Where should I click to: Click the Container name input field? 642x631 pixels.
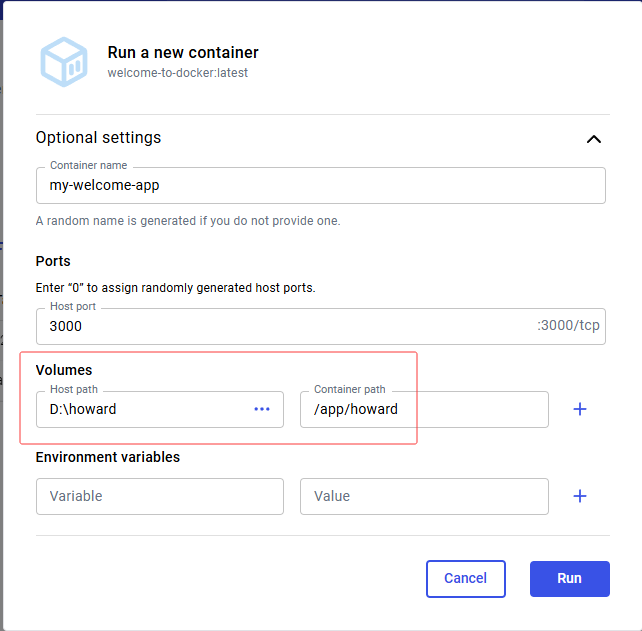pyautogui.click(x=321, y=185)
